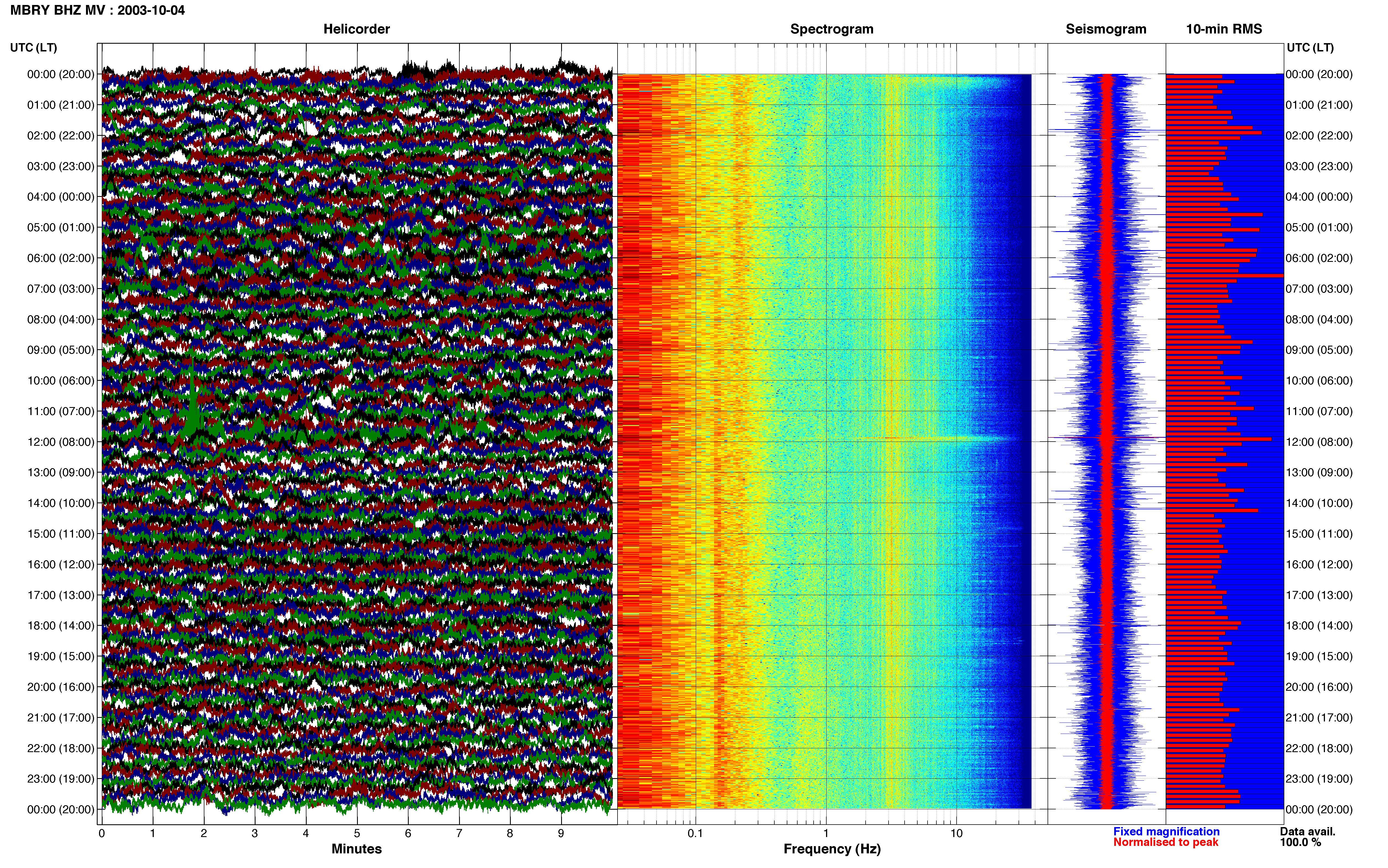
Task: Click the Data avail. label
Action: coord(1308,831)
